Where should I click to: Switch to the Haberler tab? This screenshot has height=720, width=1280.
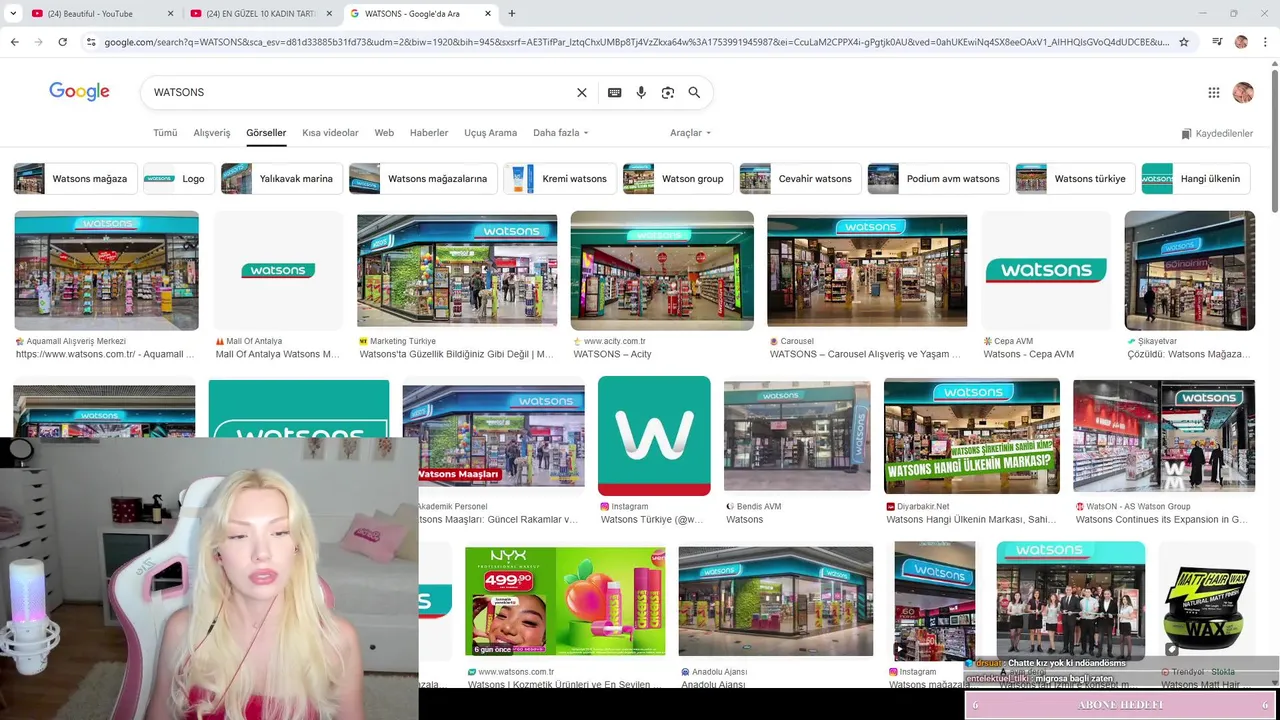(429, 133)
